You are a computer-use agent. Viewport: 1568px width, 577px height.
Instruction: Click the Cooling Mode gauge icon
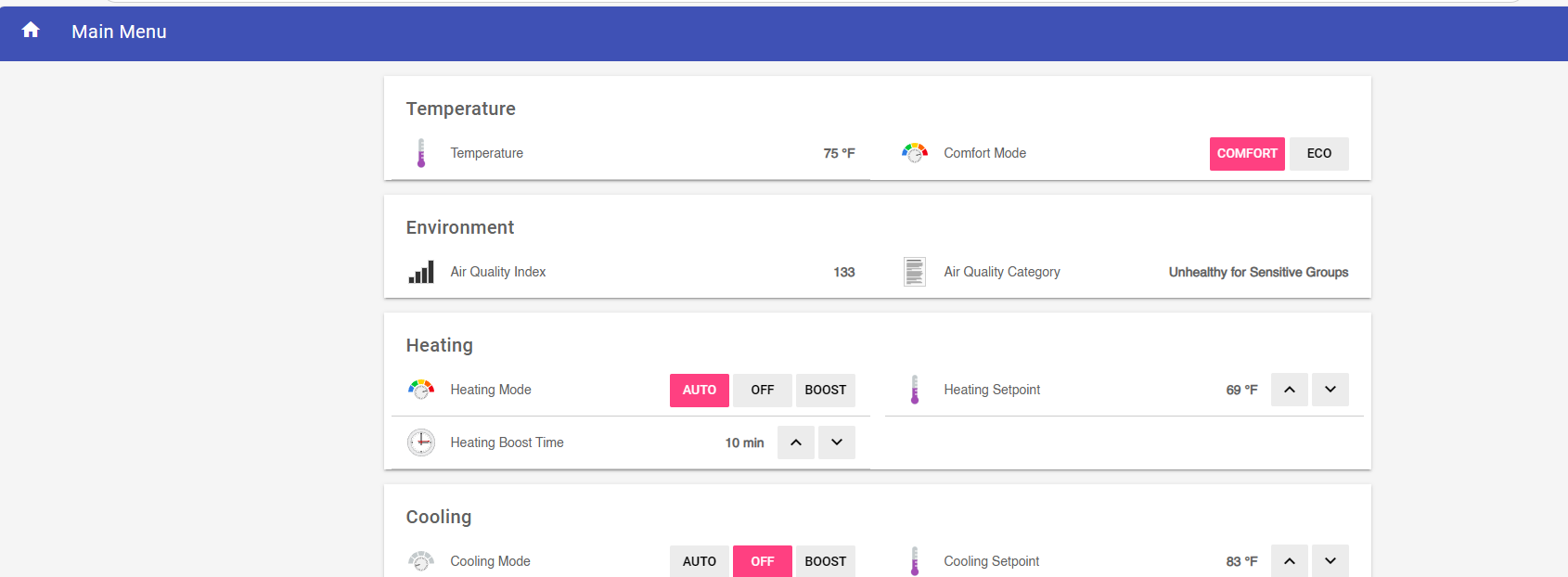click(421, 560)
